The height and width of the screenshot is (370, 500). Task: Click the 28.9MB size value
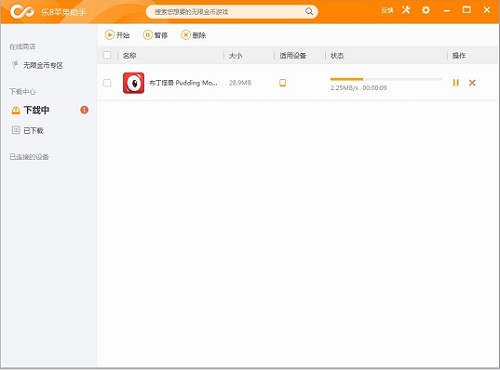point(240,83)
